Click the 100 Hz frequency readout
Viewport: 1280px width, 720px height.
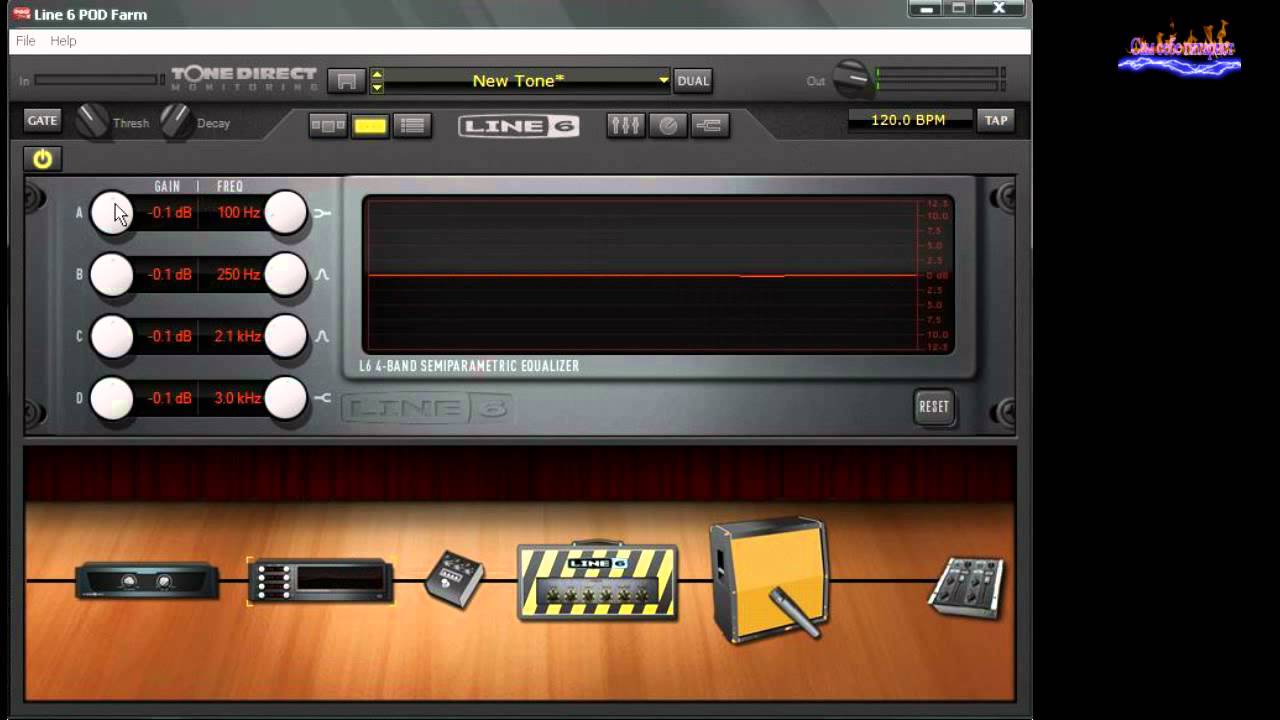click(238, 213)
